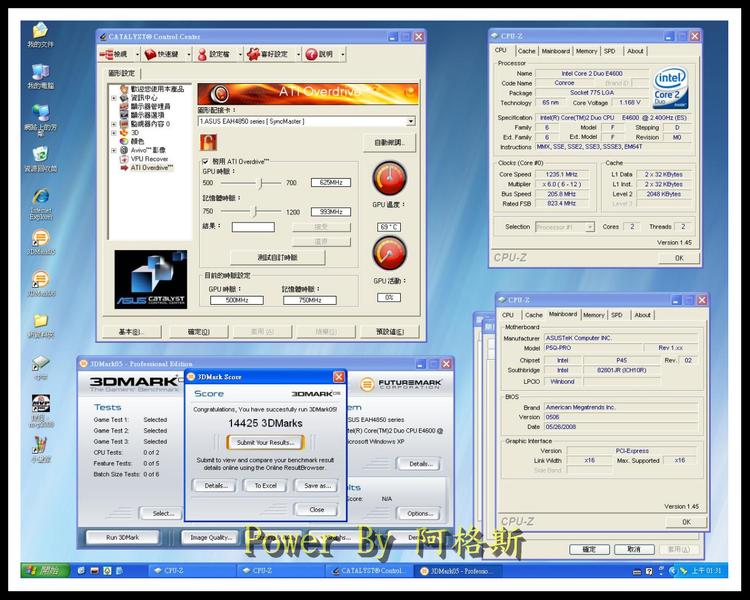This screenshot has width=750, height=600.
Task: Switch to the CATALYST Control taskbar item
Action: point(368,571)
